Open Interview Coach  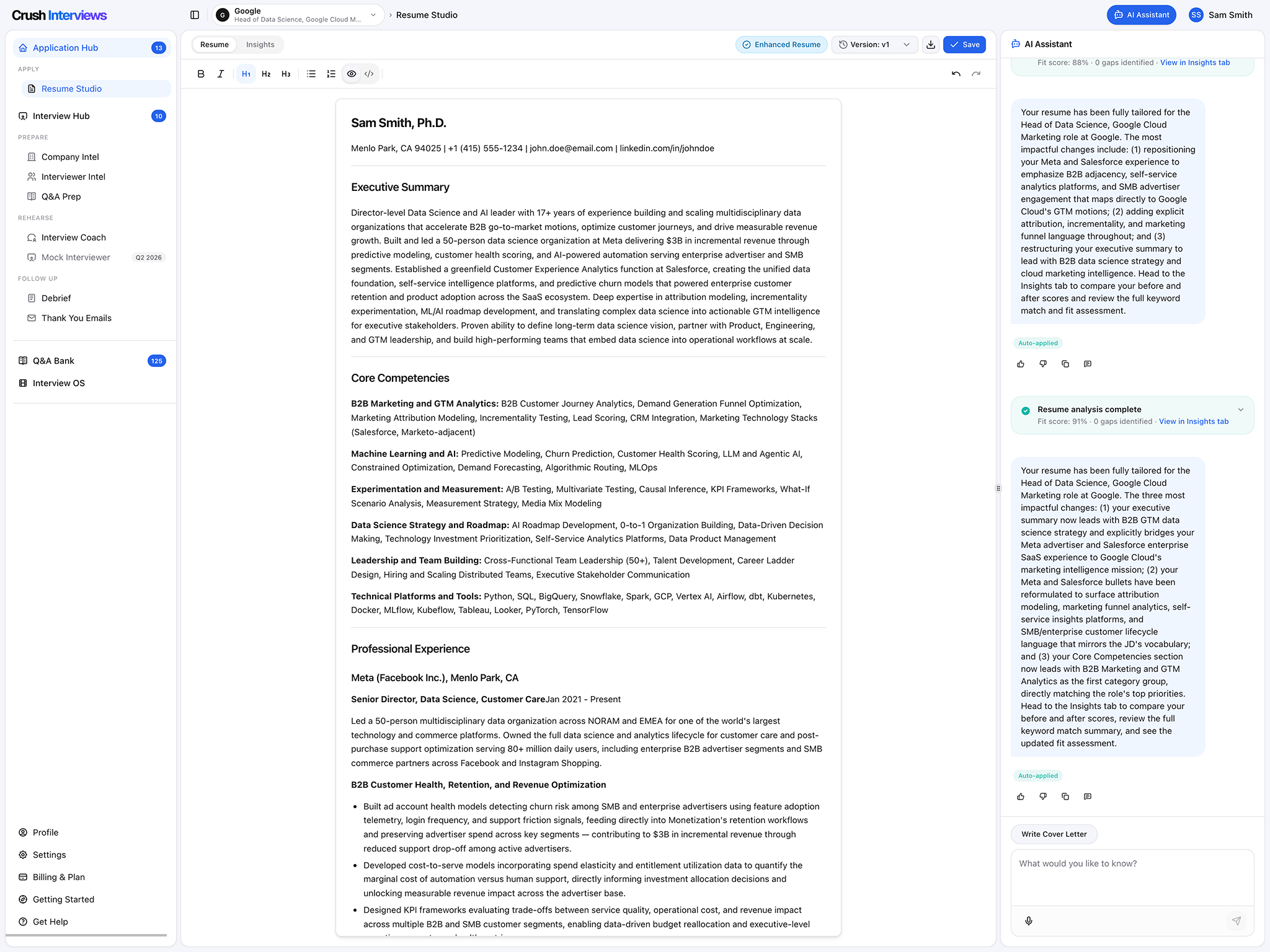tap(97, 237)
